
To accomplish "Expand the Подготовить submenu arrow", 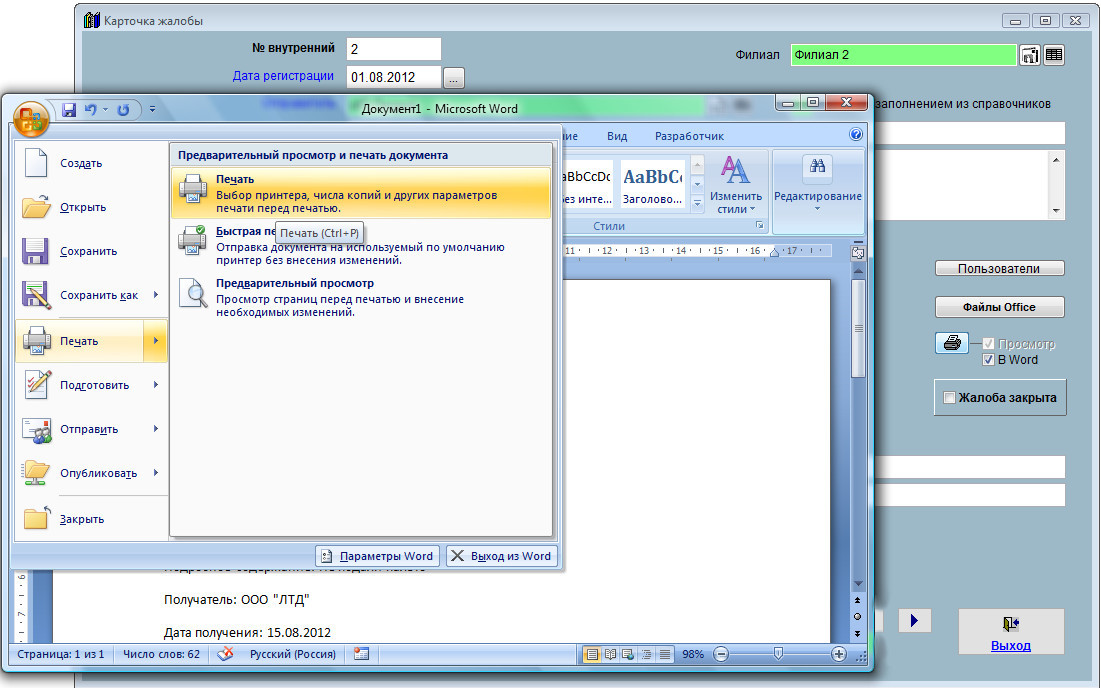I will [x=156, y=385].
